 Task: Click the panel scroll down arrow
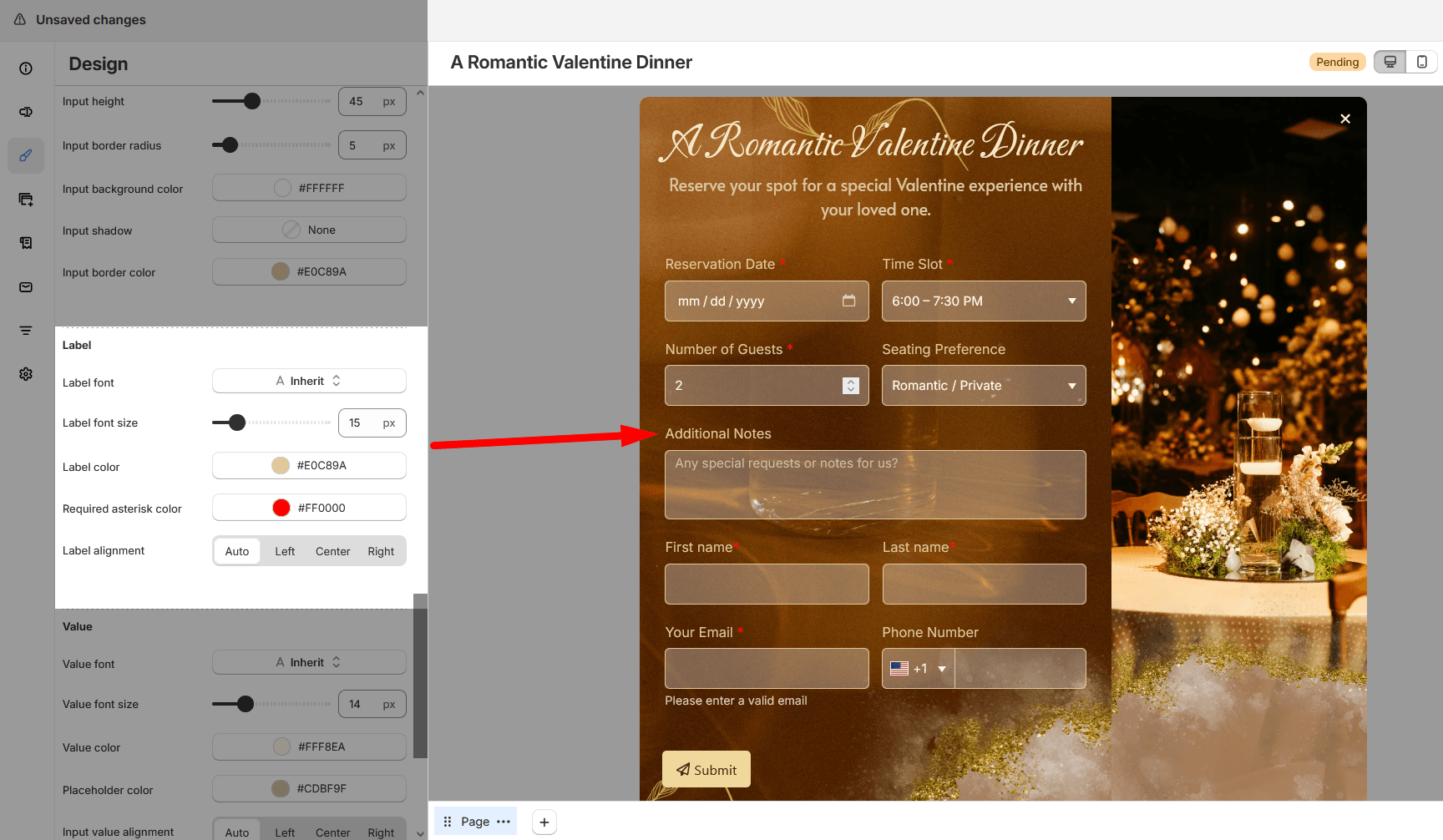click(x=420, y=833)
